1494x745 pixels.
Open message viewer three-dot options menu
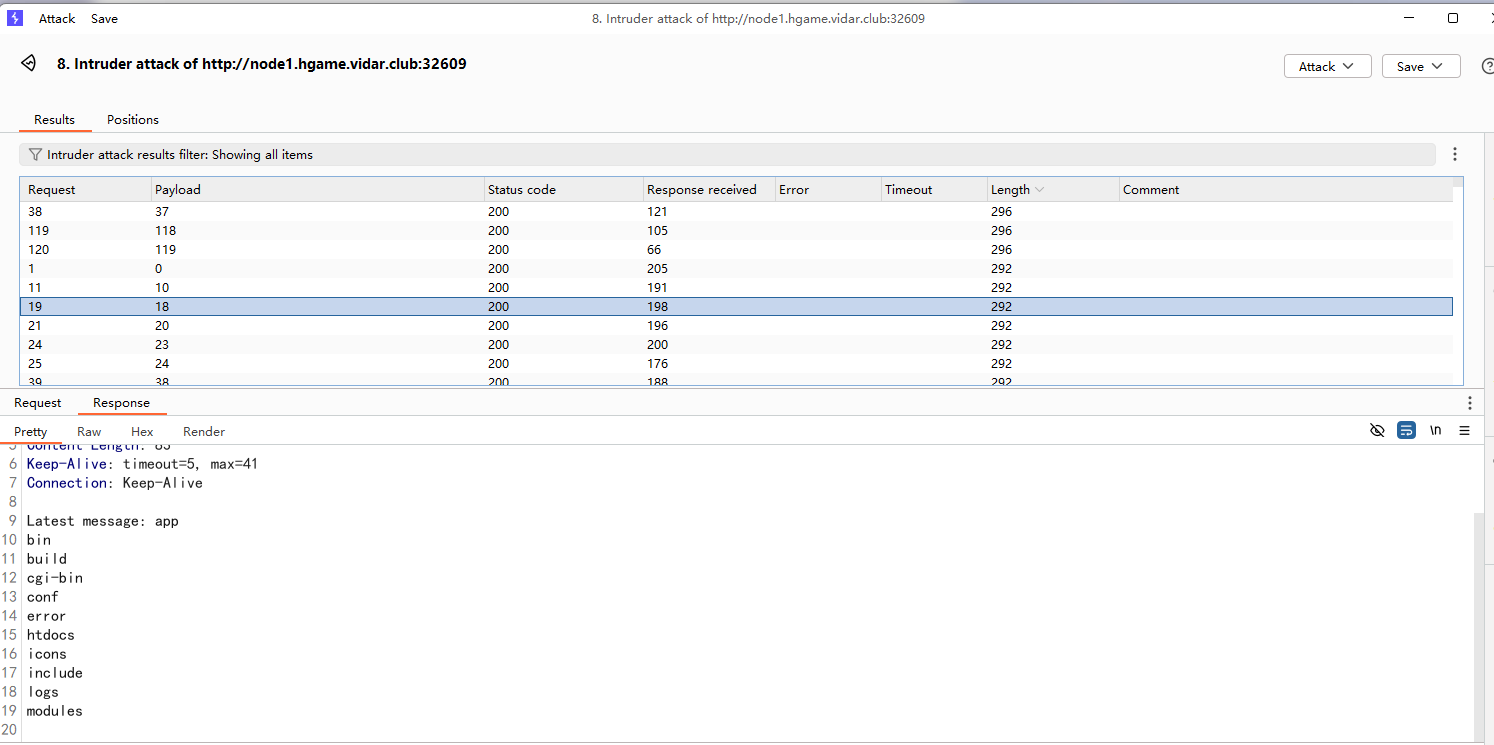[x=1469, y=403]
